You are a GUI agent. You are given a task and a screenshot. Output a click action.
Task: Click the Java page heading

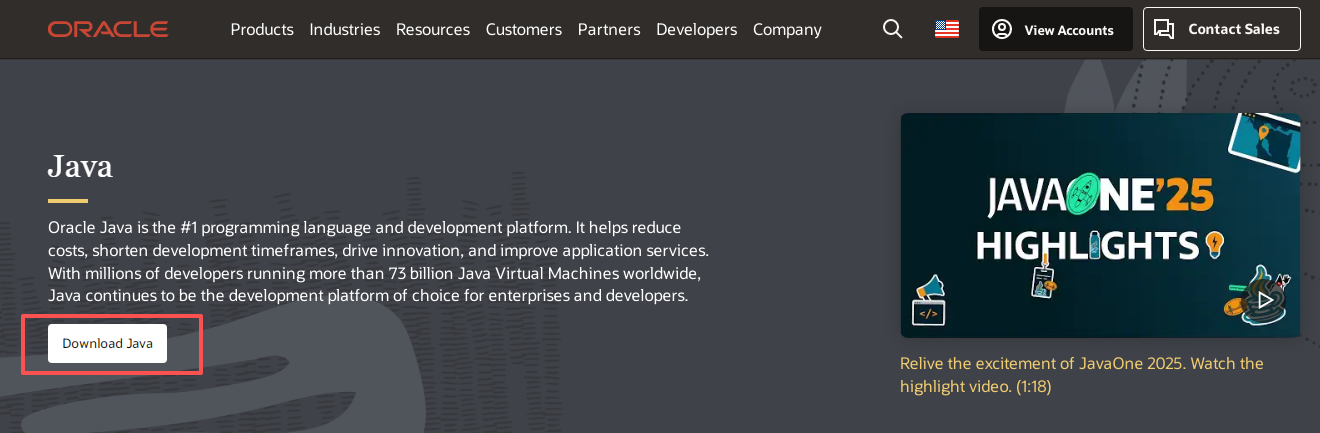[x=80, y=166]
